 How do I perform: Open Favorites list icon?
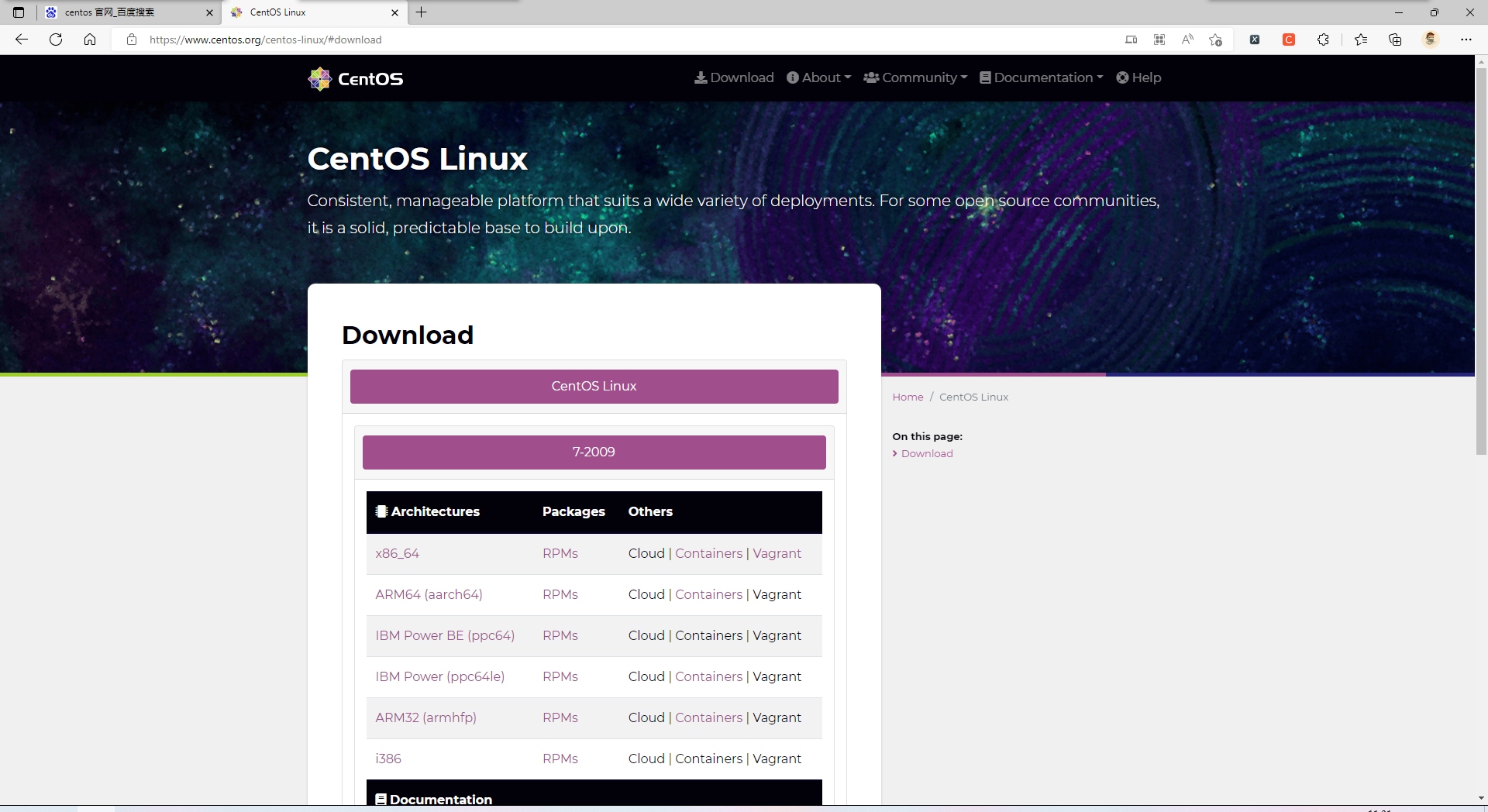[1361, 40]
